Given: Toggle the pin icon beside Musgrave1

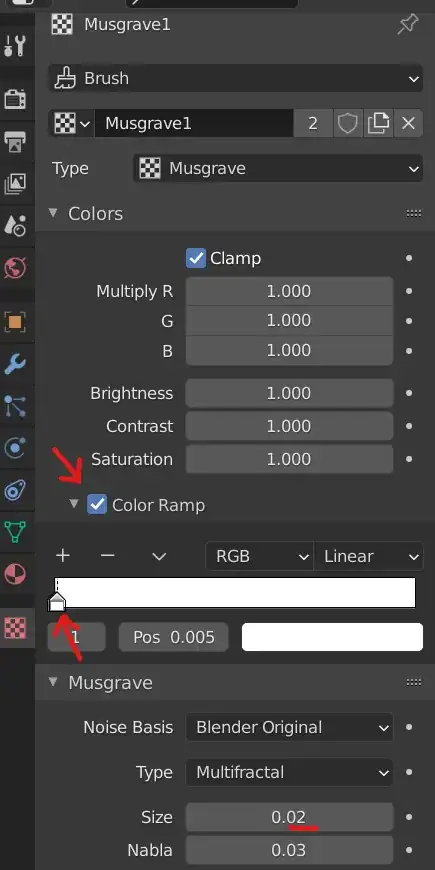Looking at the screenshot, I should click(408, 25).
